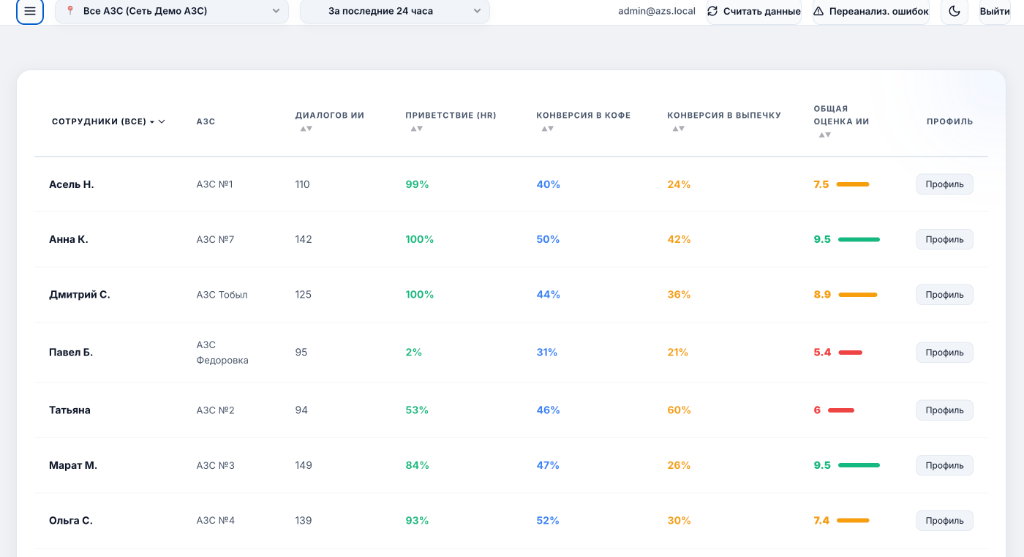The width and height of the screenshot is (1024, 557).
Task: Click red rating bar for Татьяна
Action: (841, 410)
